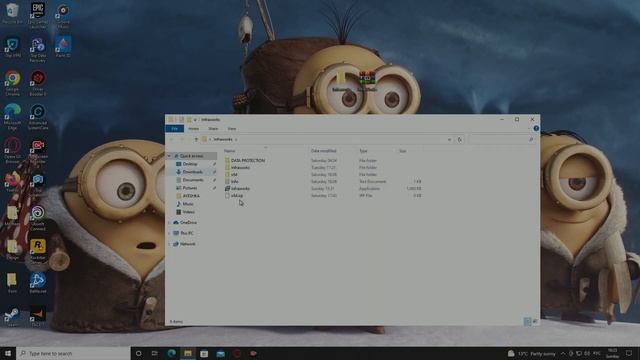The image size is (640, 360).
Task: Open the Home ribbon tab
Action: coord(193,129)
